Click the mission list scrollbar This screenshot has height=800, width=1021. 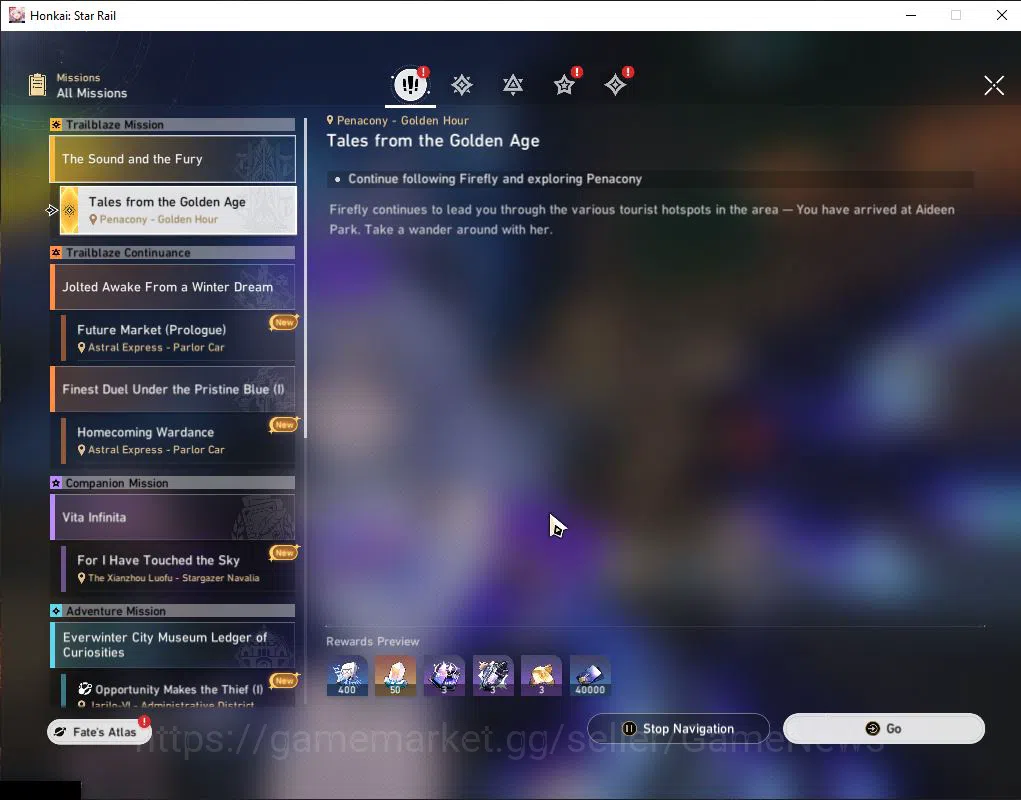(x=305, y=277)
